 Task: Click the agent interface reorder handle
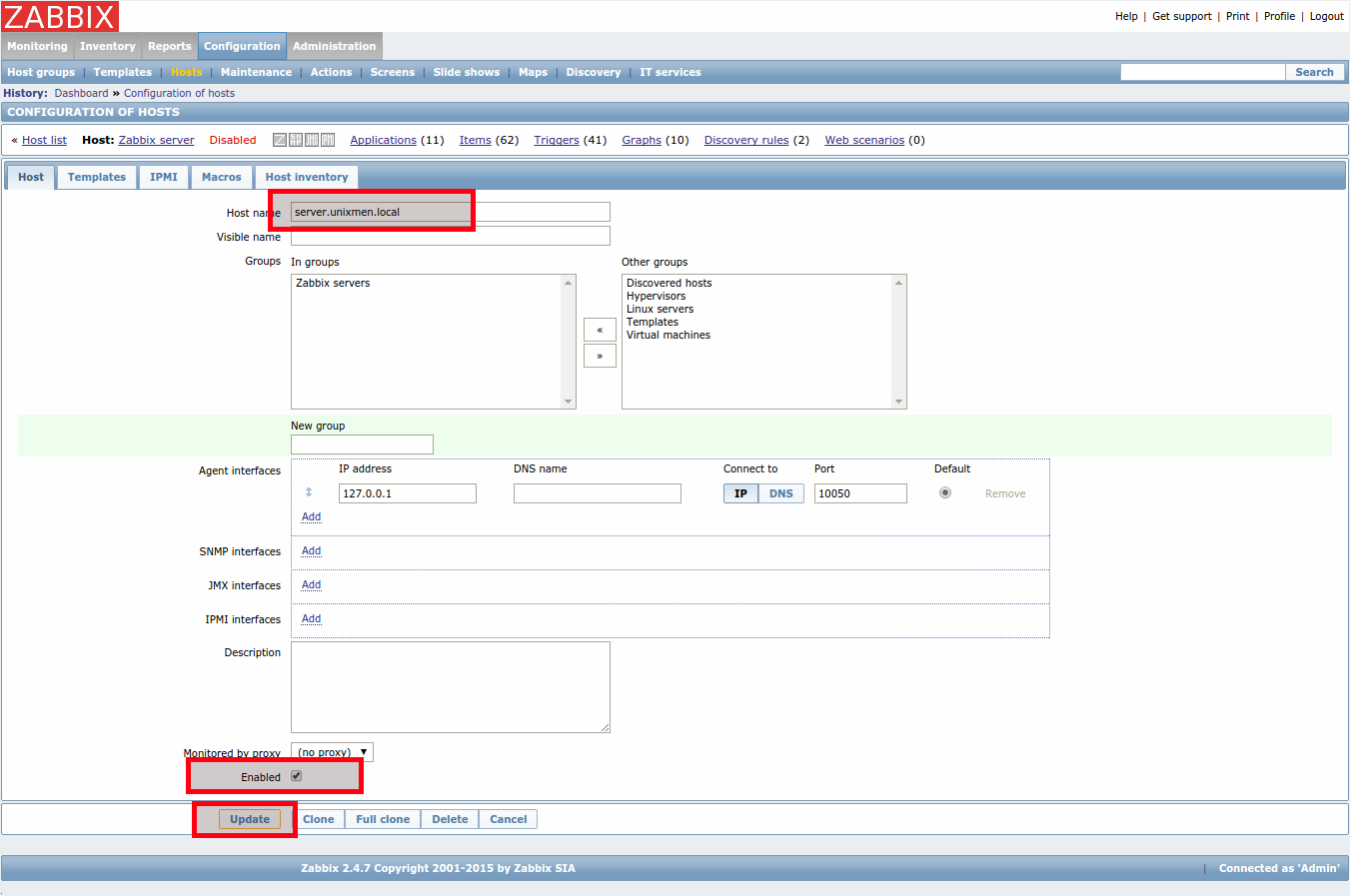pos(309,492)
